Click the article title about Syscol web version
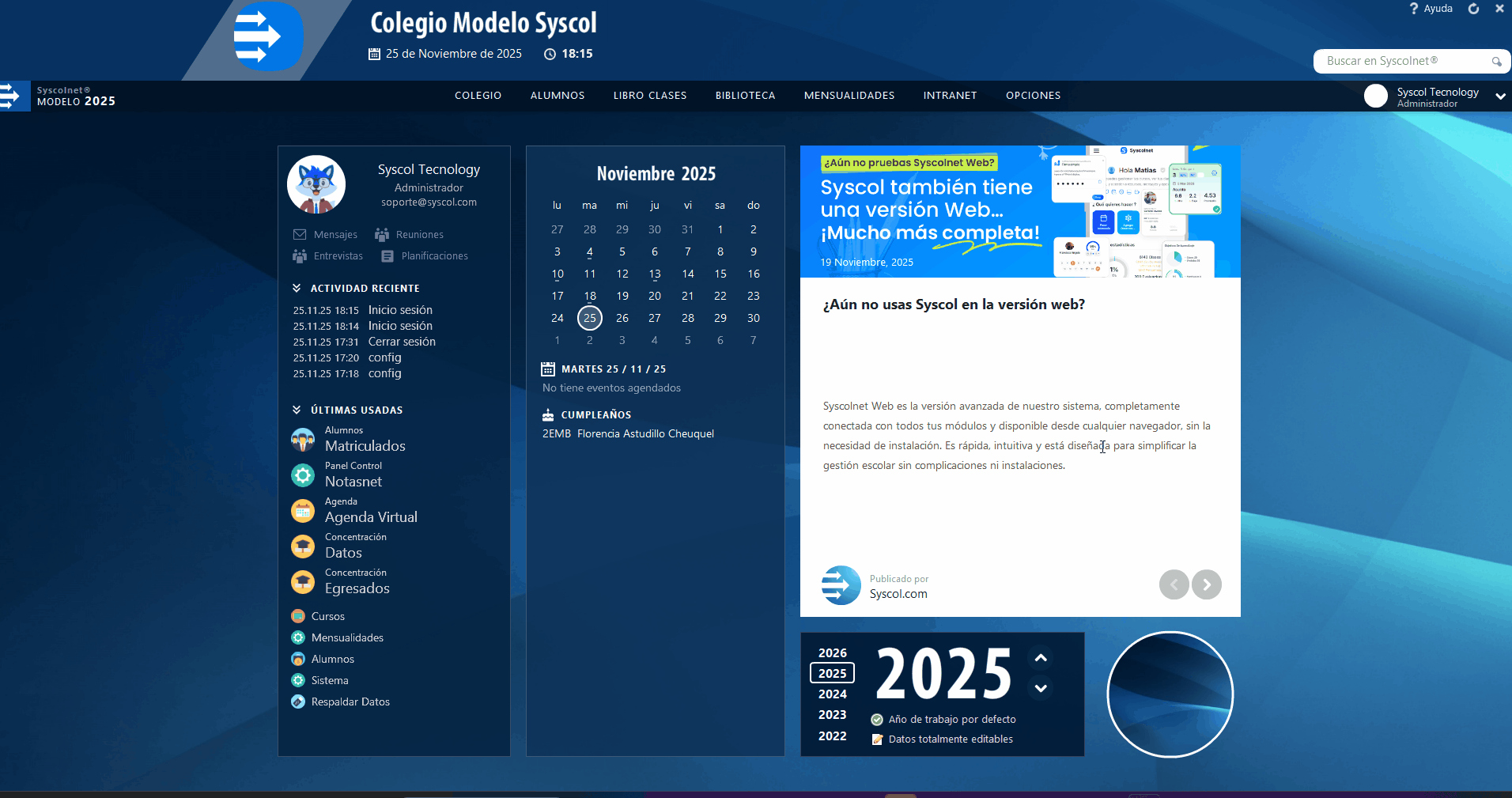This screenshot has width=1512, height=798. (954, 304)
